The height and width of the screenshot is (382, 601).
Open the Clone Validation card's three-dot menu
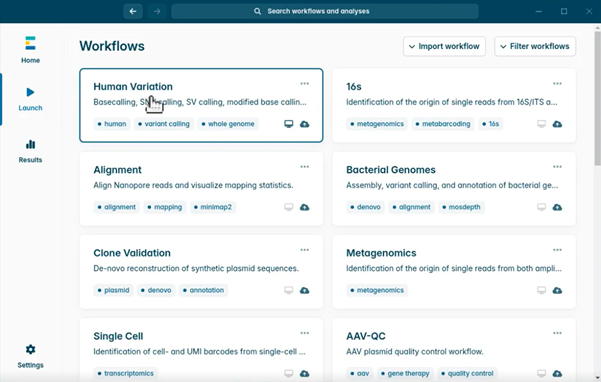pyautogui.click(x=305, y=250)
